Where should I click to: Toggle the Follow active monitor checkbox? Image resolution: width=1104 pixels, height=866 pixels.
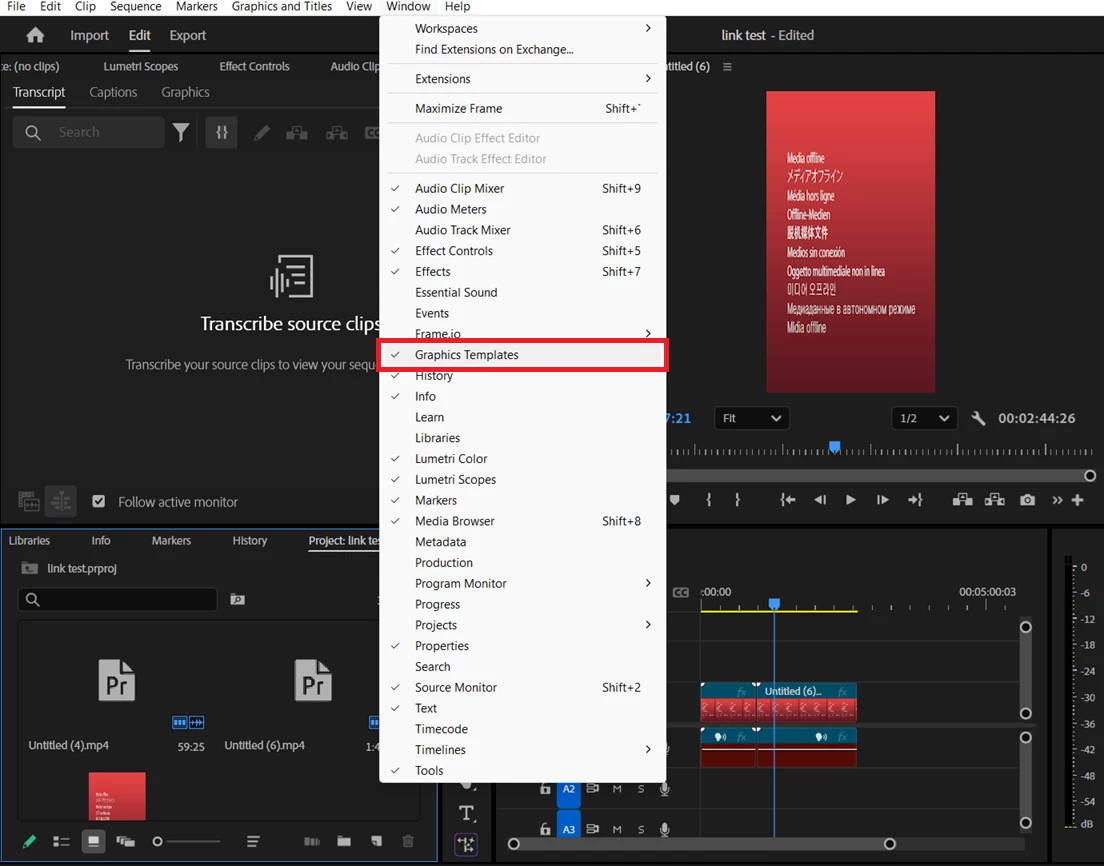(99, 501)
